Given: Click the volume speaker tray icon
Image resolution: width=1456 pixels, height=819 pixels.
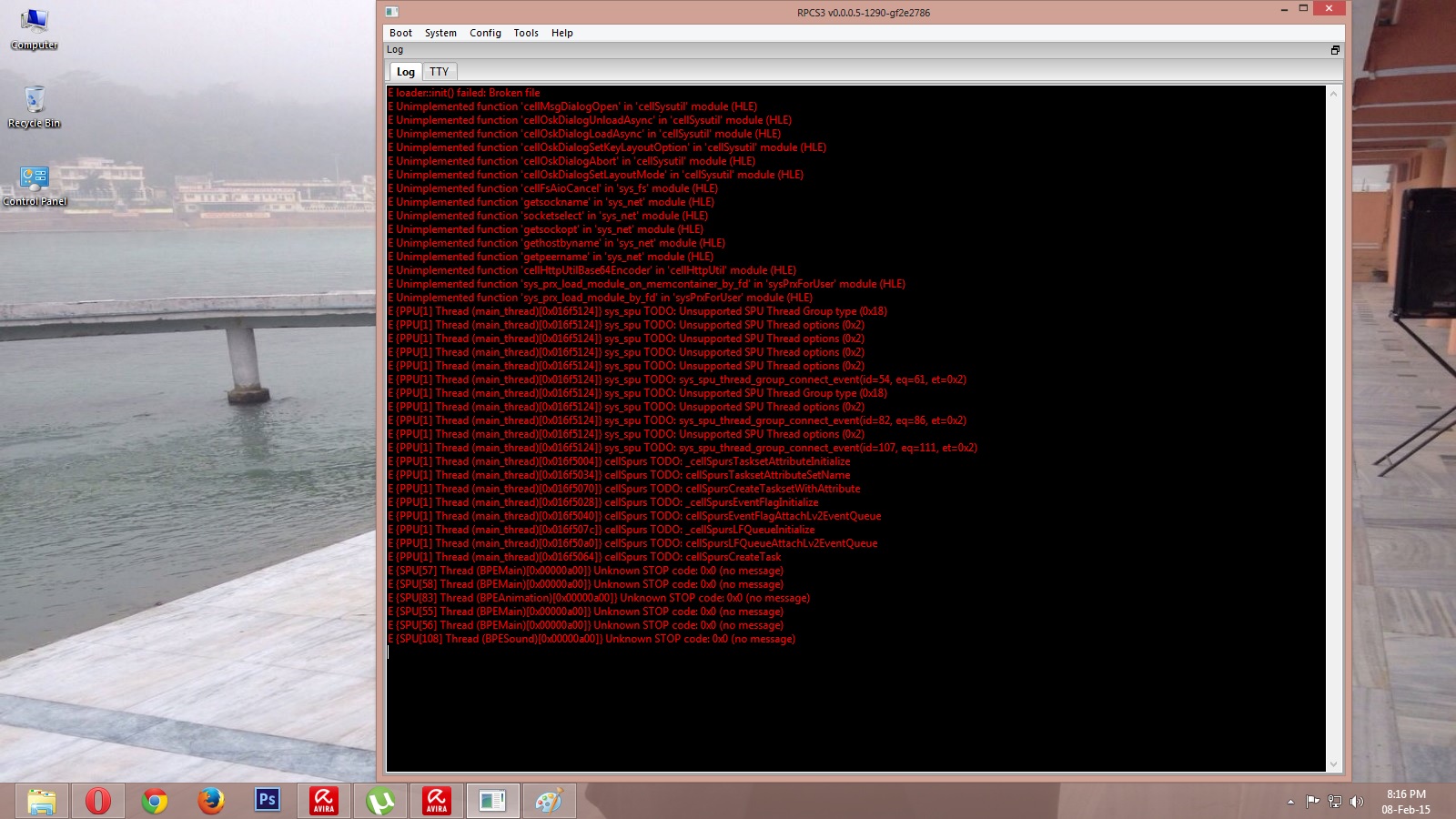Looking at the screenshot, I should (1357, 802).
